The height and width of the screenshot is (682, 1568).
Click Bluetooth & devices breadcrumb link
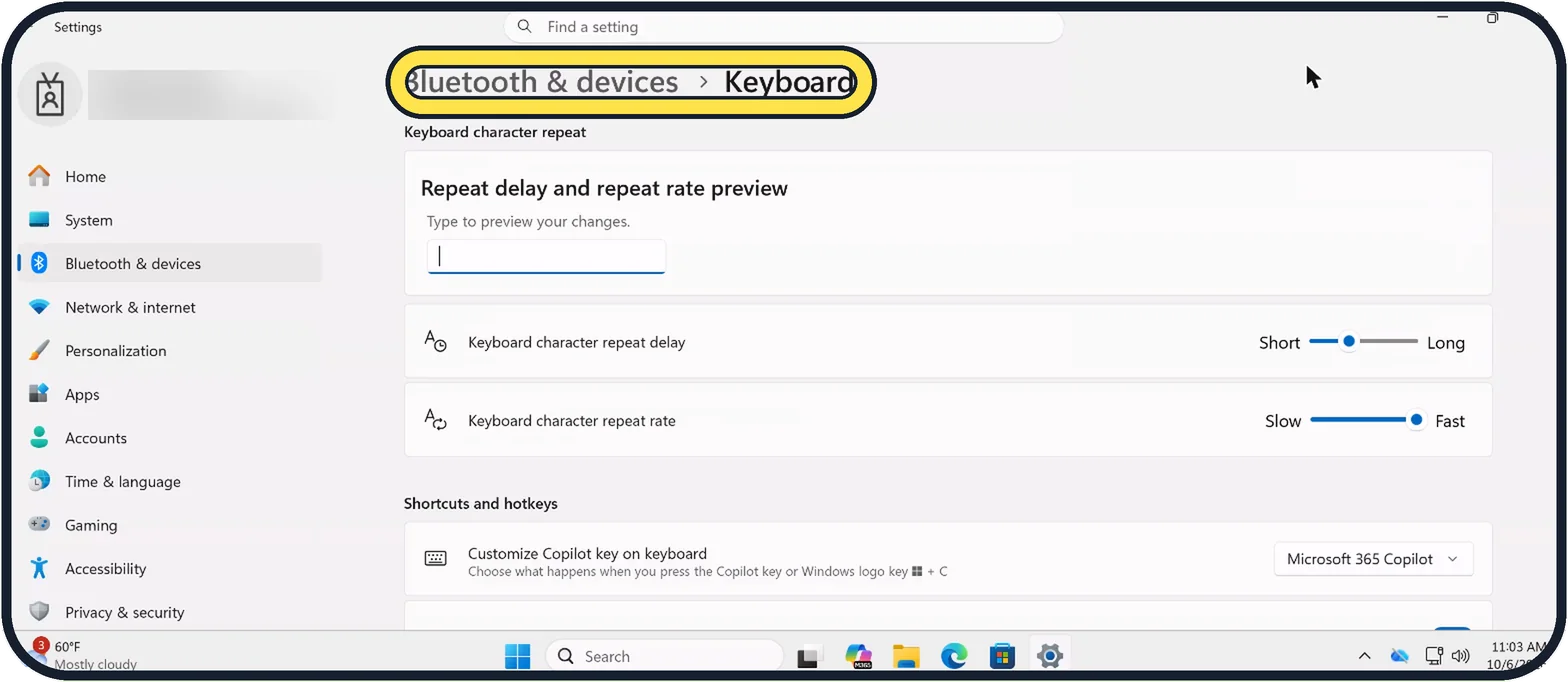[543, 82]
